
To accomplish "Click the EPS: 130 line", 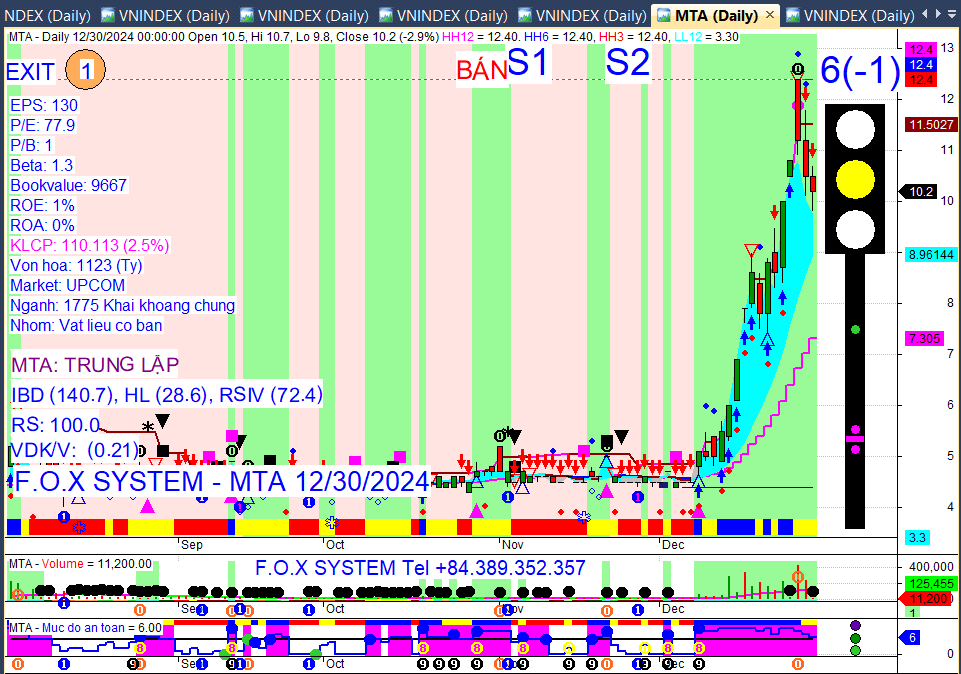I will [44, 105].
